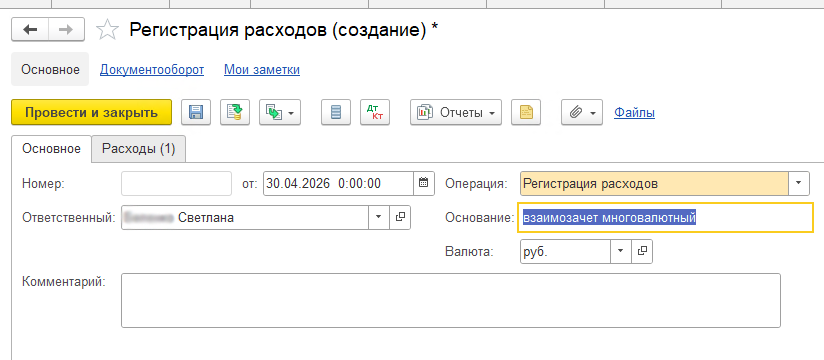This screenshot has width=824, height=360.
Task: Open the document structure list icon
Action: coord(336,112)
